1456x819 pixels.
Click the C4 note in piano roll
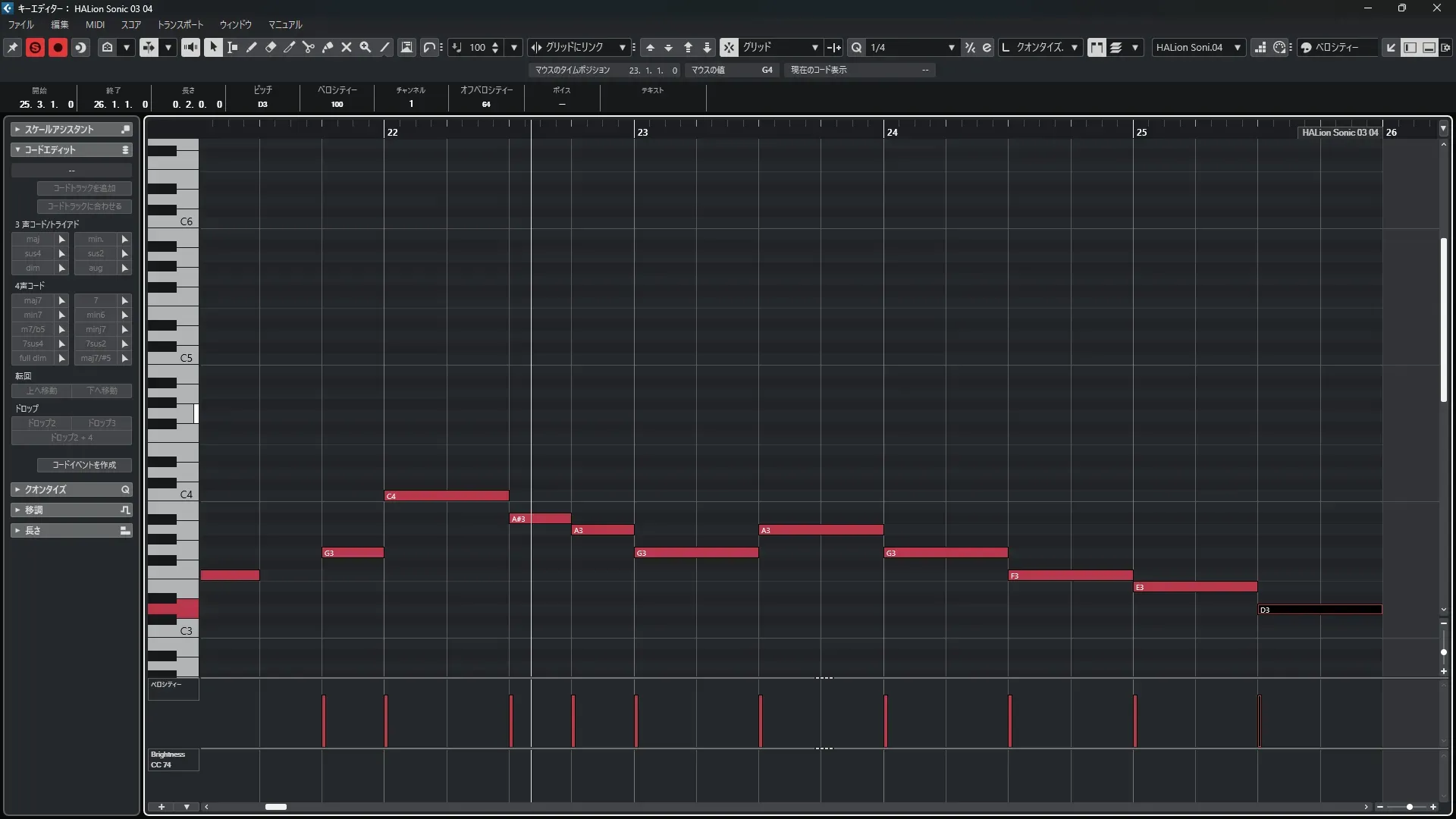447,496
